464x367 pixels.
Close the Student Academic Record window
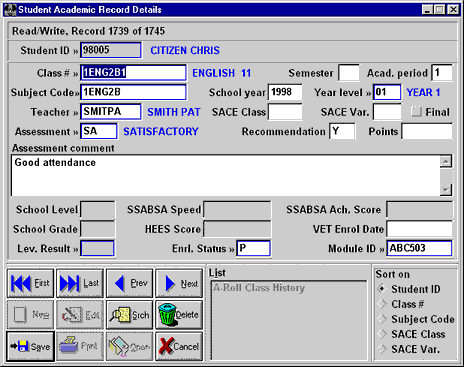(x=453, y=10)
